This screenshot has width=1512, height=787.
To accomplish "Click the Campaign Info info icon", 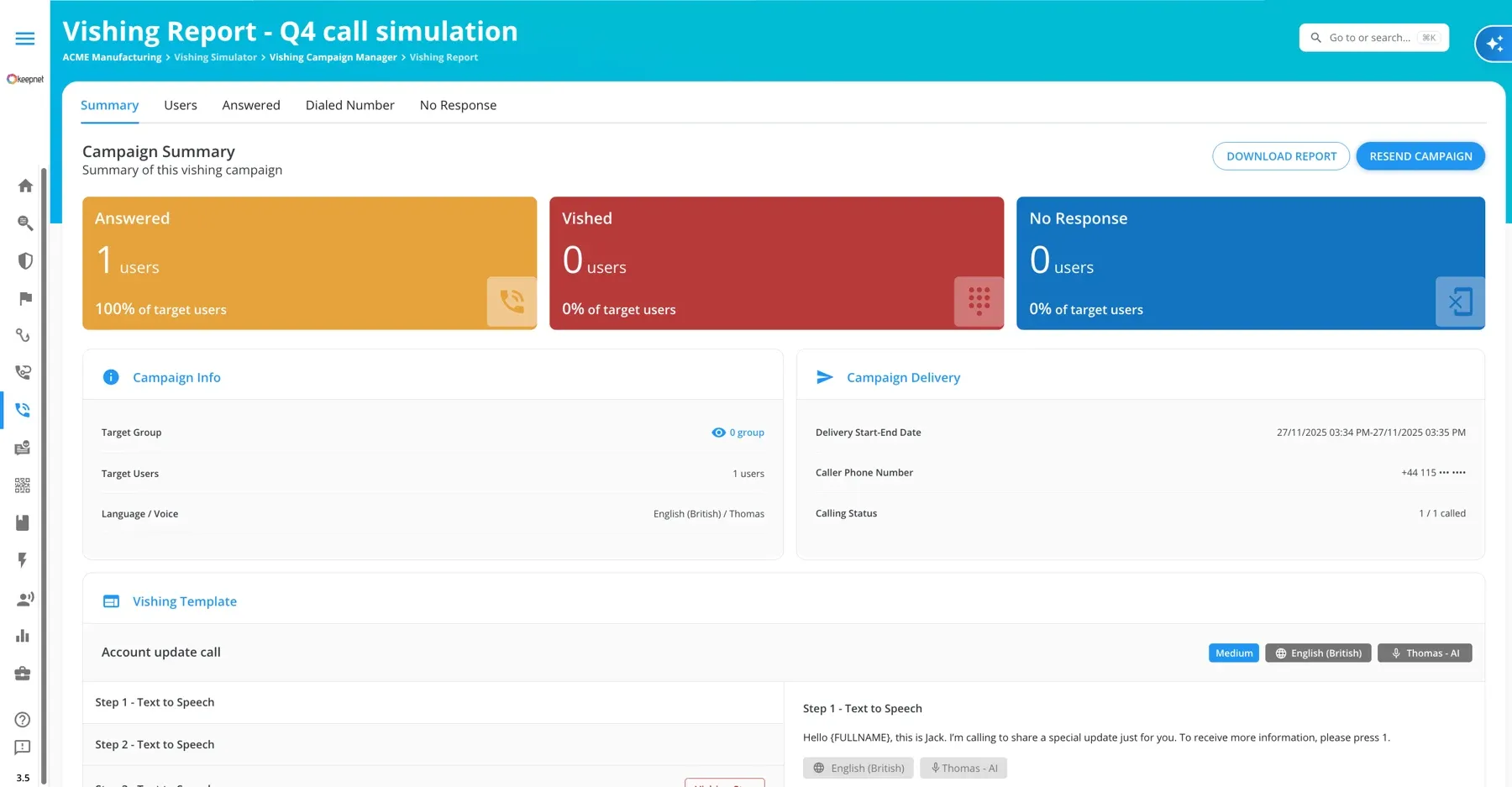I will tap(111, 377).
